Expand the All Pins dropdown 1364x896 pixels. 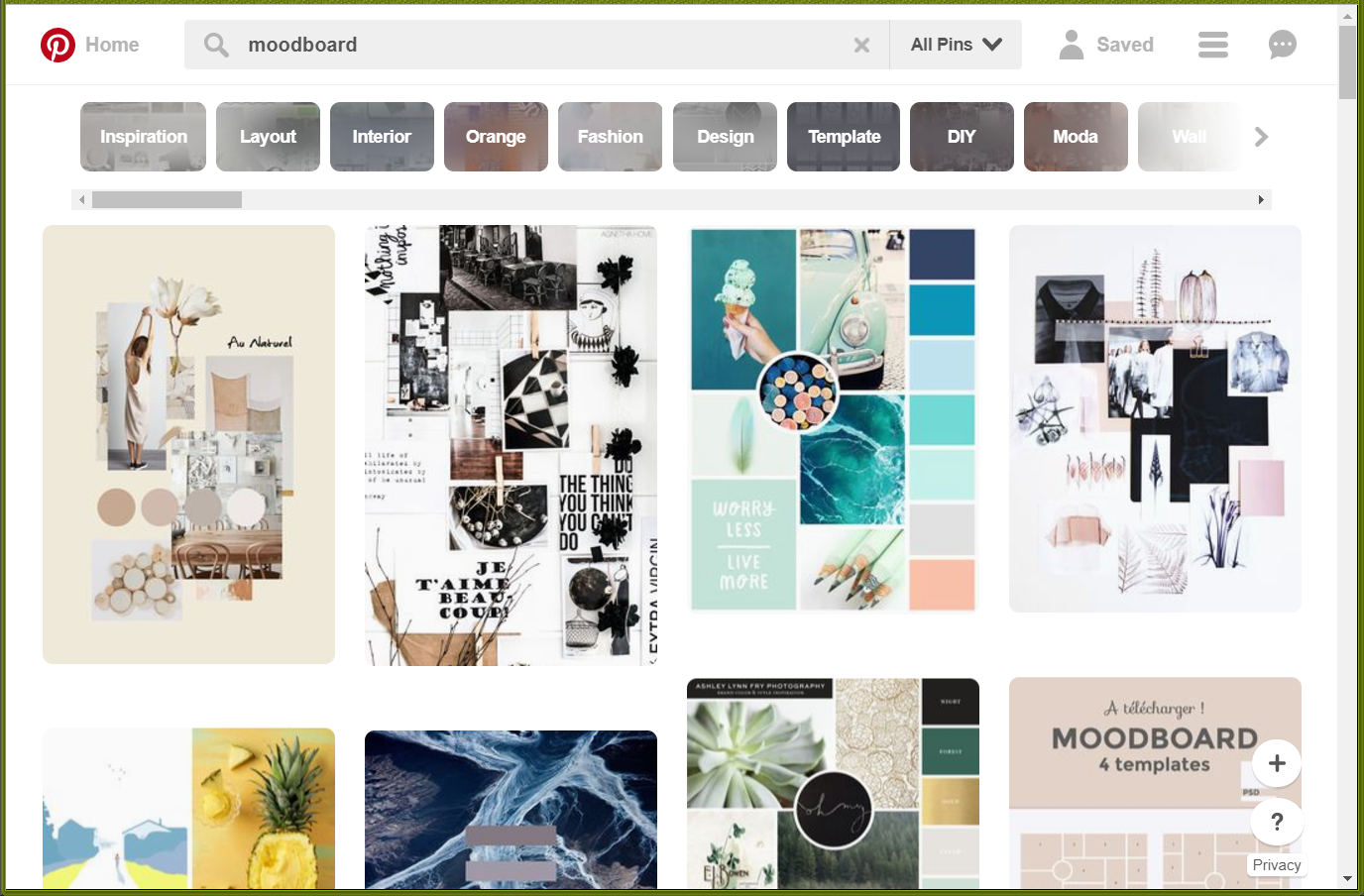[x=956, y=45]
